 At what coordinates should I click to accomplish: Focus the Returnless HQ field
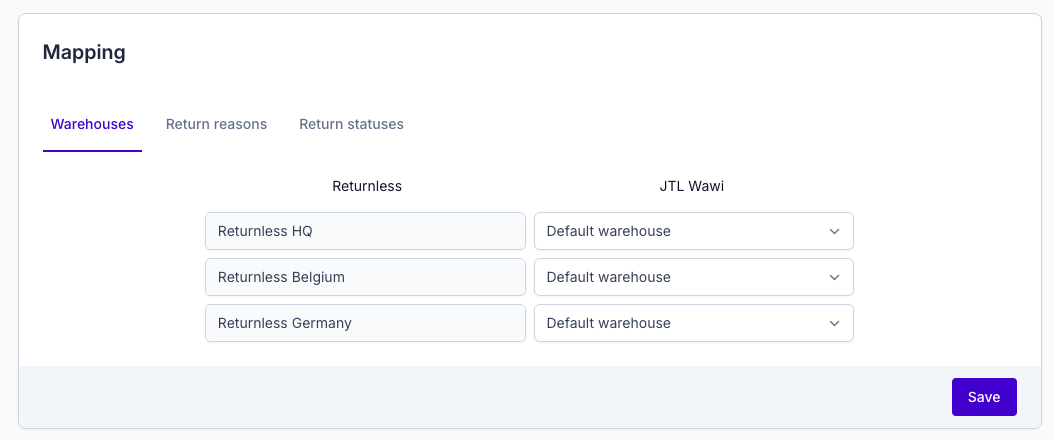click(365, 231)
